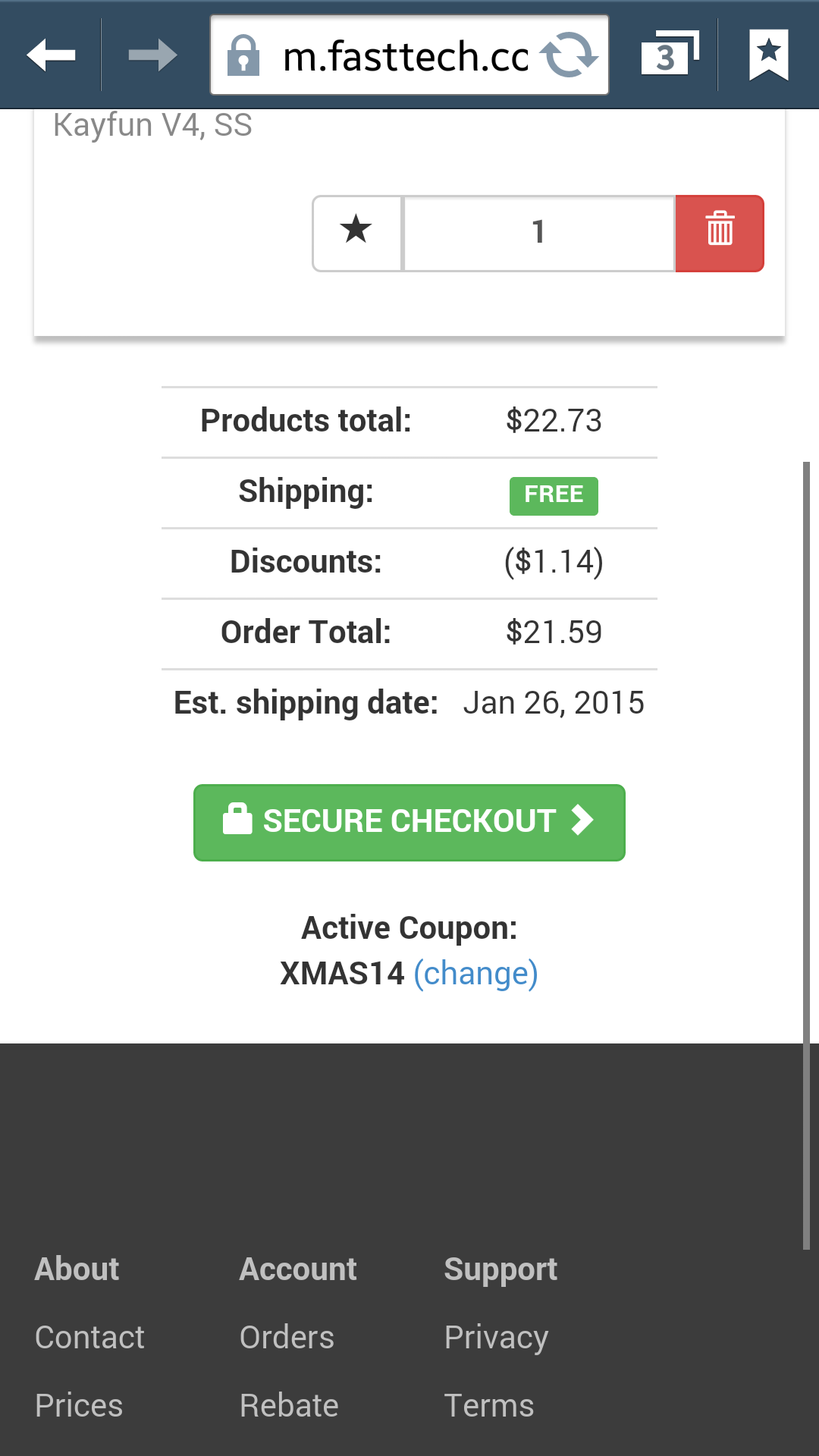Go to Orders in Account footer
Screen dimensions: 819x1456
click(287, 1337)
